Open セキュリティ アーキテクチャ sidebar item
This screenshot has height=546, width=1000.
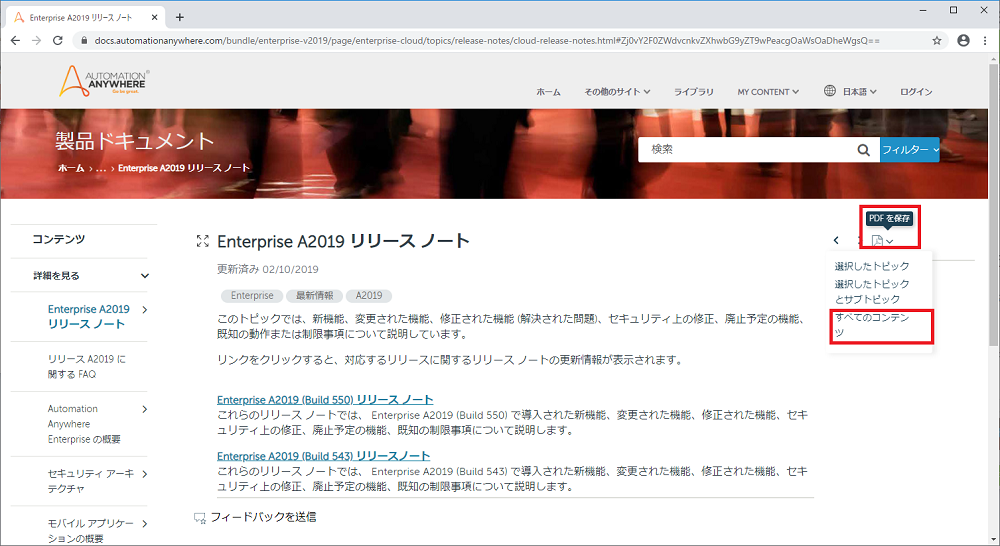click(x=91, y=481)
